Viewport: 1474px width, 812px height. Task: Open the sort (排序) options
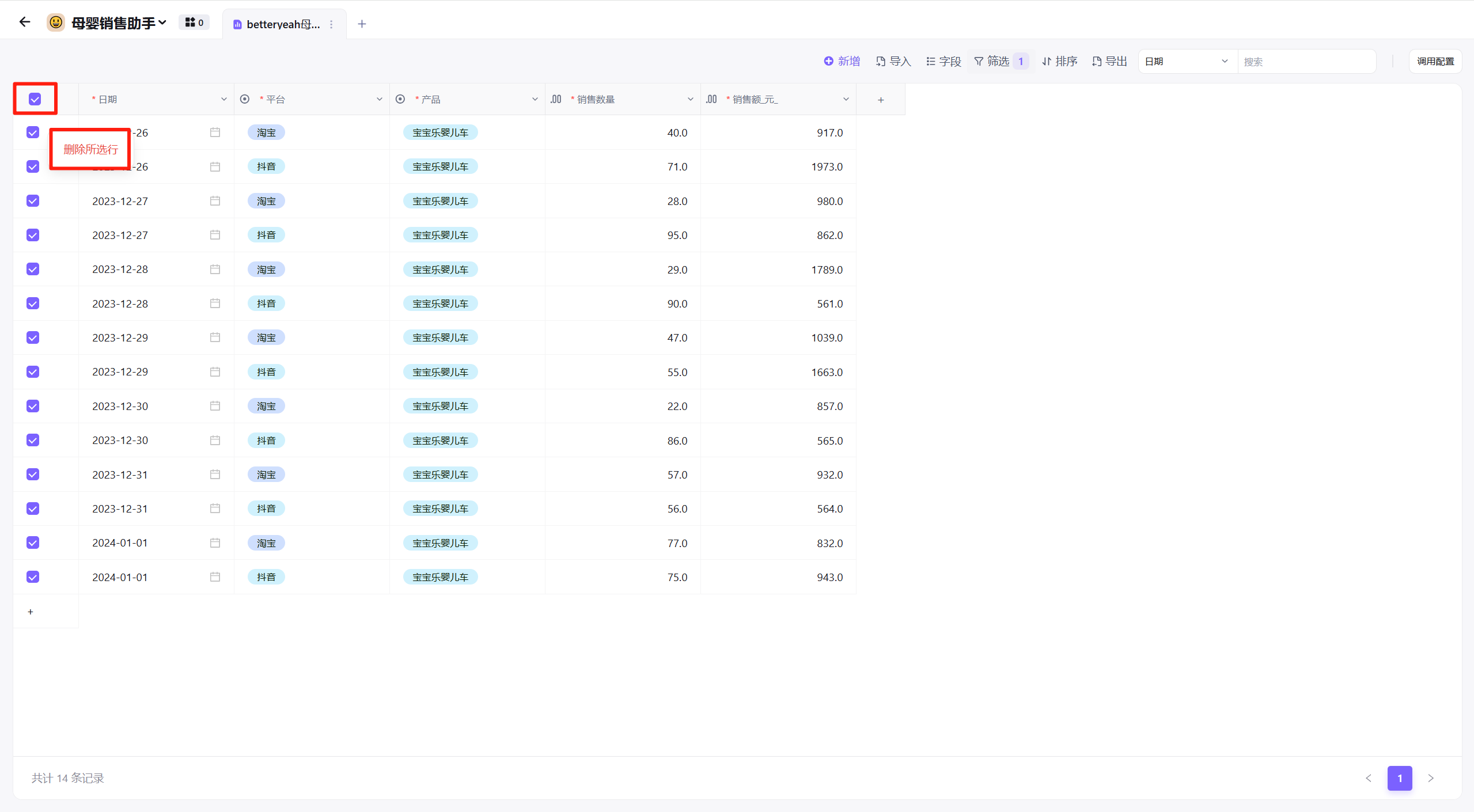1059,61
